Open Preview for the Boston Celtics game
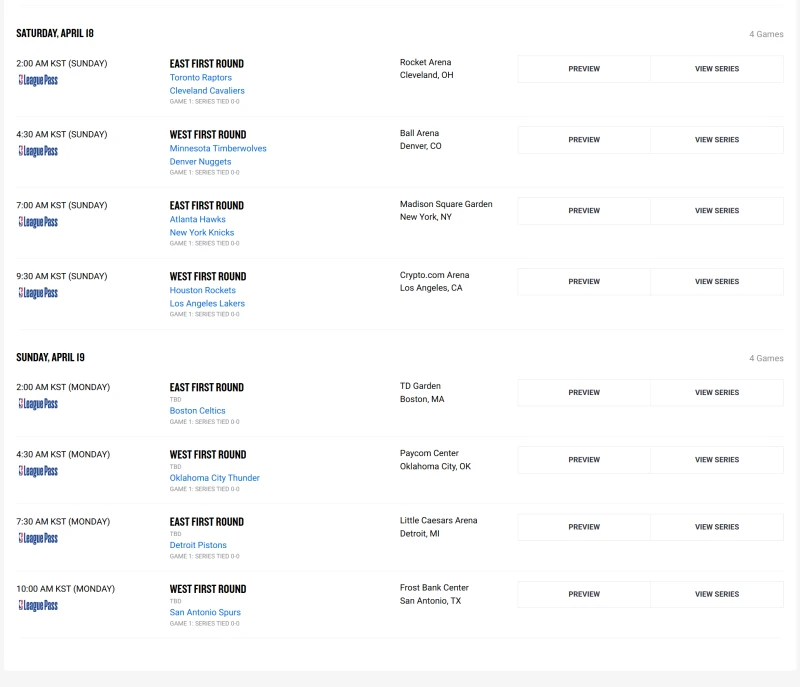 (x=584, y=393)
